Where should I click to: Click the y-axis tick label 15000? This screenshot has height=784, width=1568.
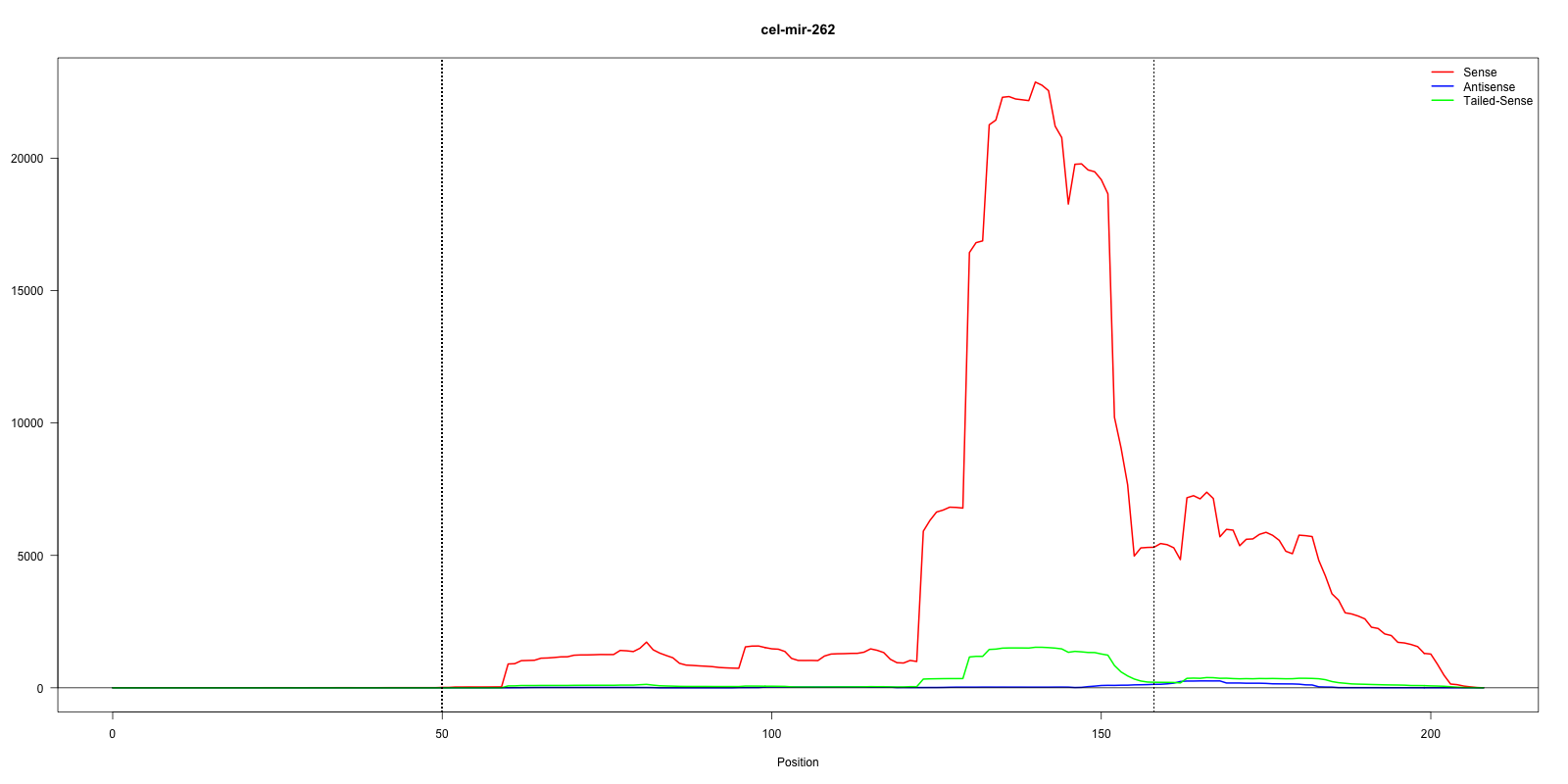[26, 291]
